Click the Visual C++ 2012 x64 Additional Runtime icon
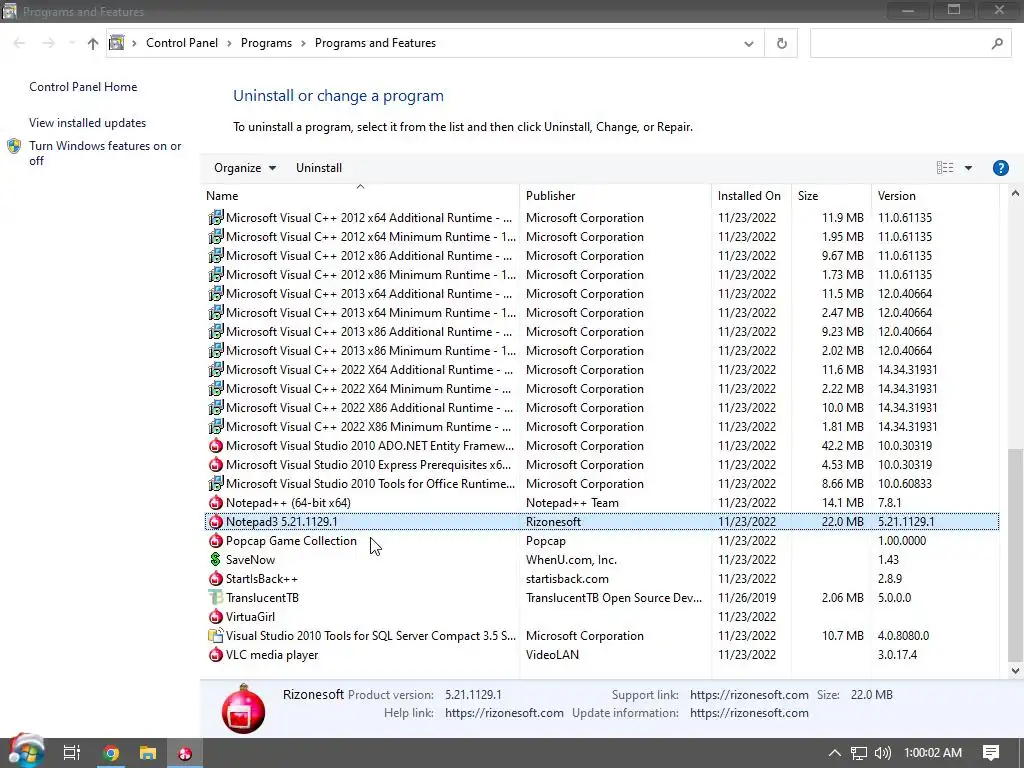 [216, 217]
